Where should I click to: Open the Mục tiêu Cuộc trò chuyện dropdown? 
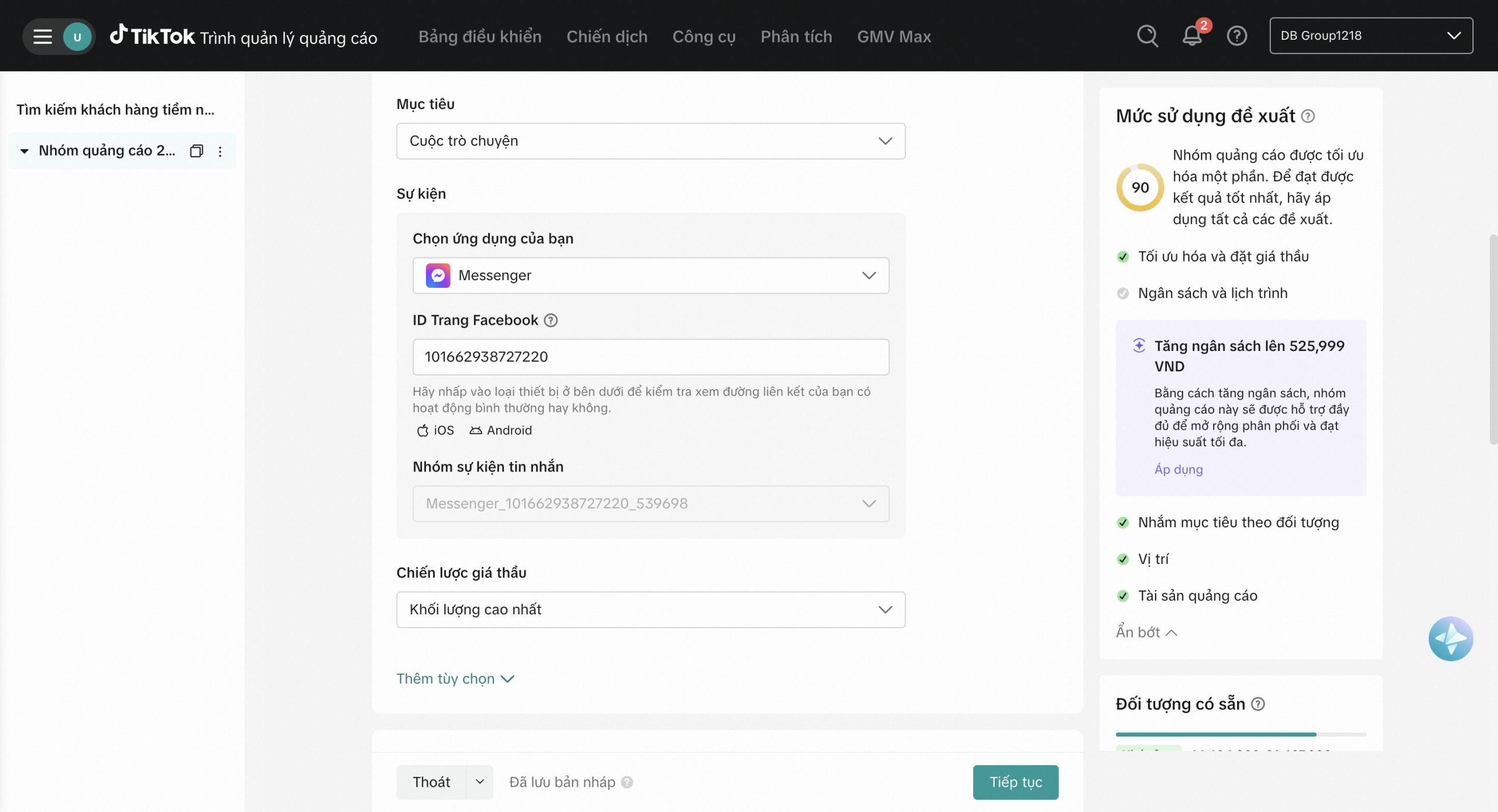(650, 141)
